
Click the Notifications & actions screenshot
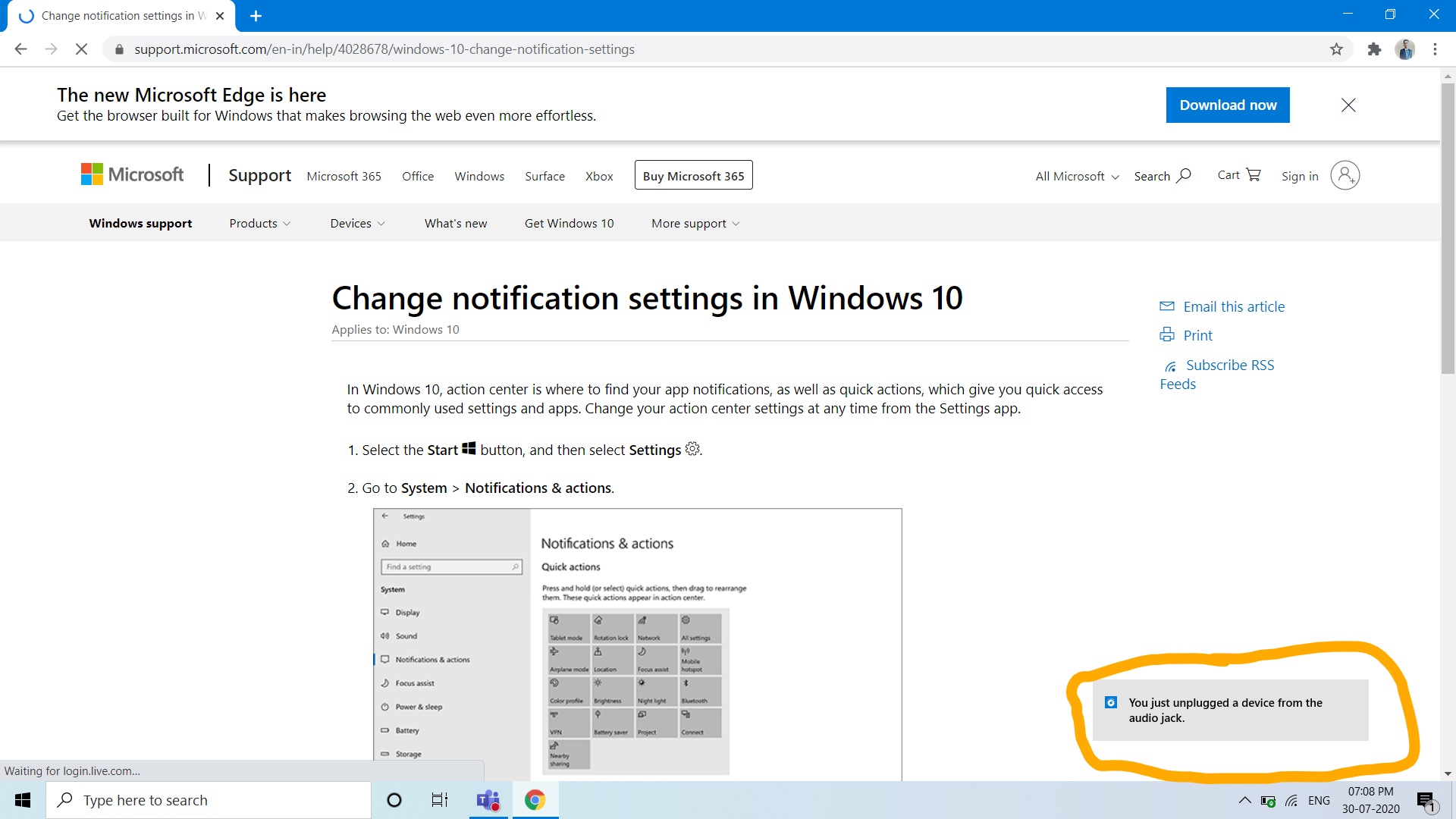coord(637,645)
